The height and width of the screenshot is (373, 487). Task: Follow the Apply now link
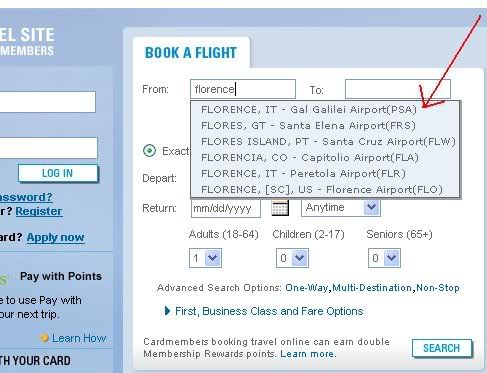coord(55,237)
